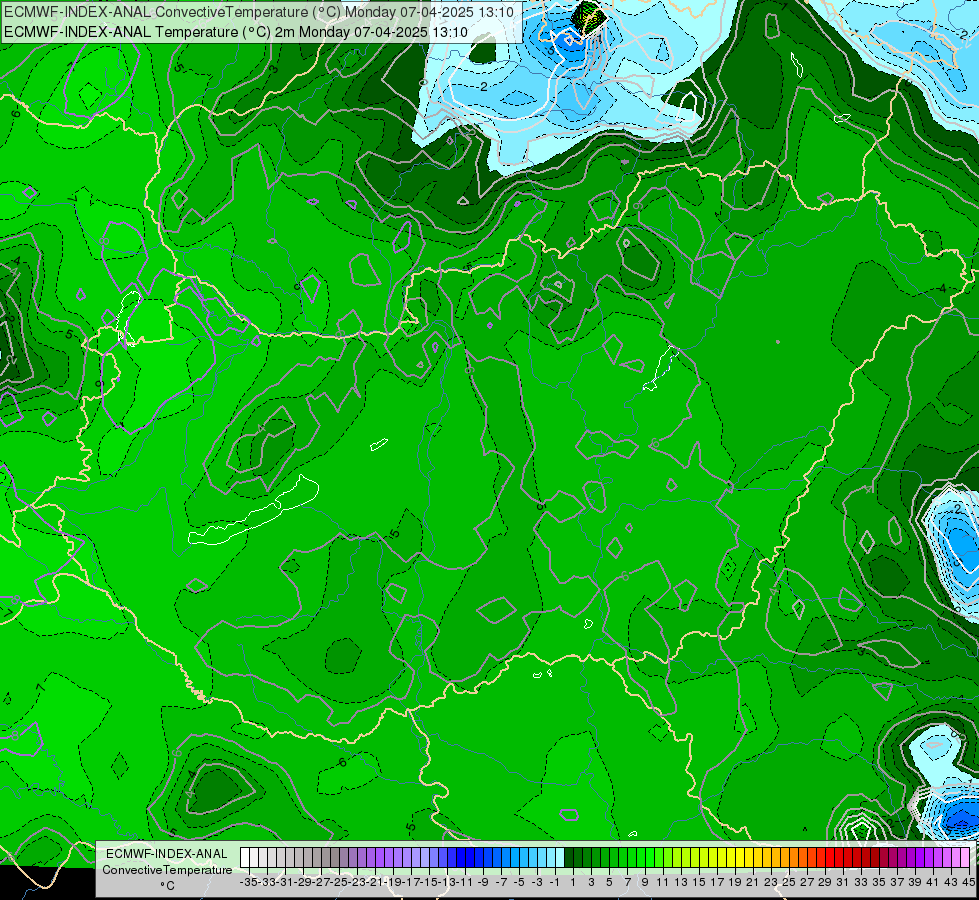
Task: Click the -35 legend scale label
Action: (249, 882)
